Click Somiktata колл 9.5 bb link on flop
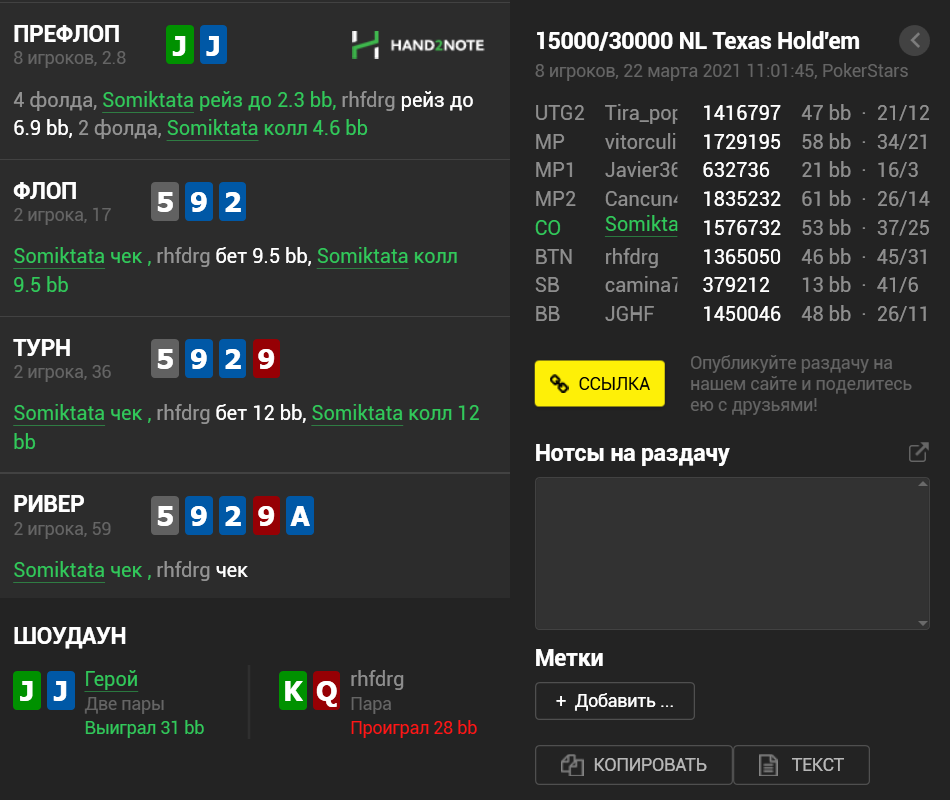 (x=235, y=270)
